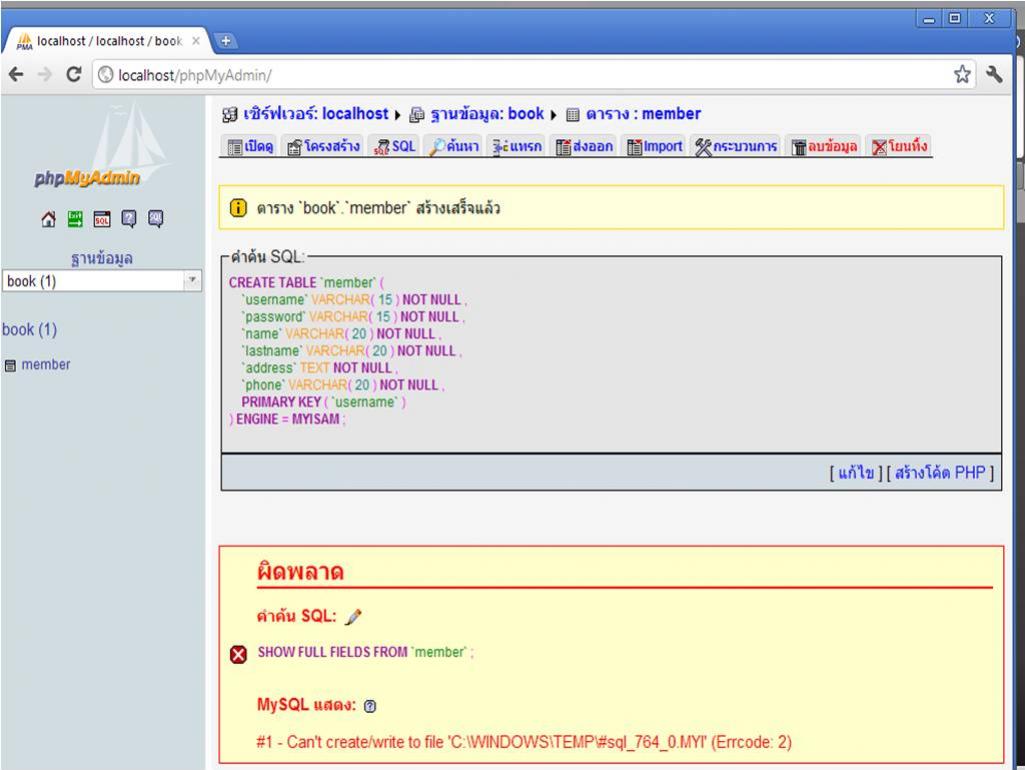Select the localhost / localhost / book browser tab
This screenshot has width=1025, height=770.
point(109,41)
